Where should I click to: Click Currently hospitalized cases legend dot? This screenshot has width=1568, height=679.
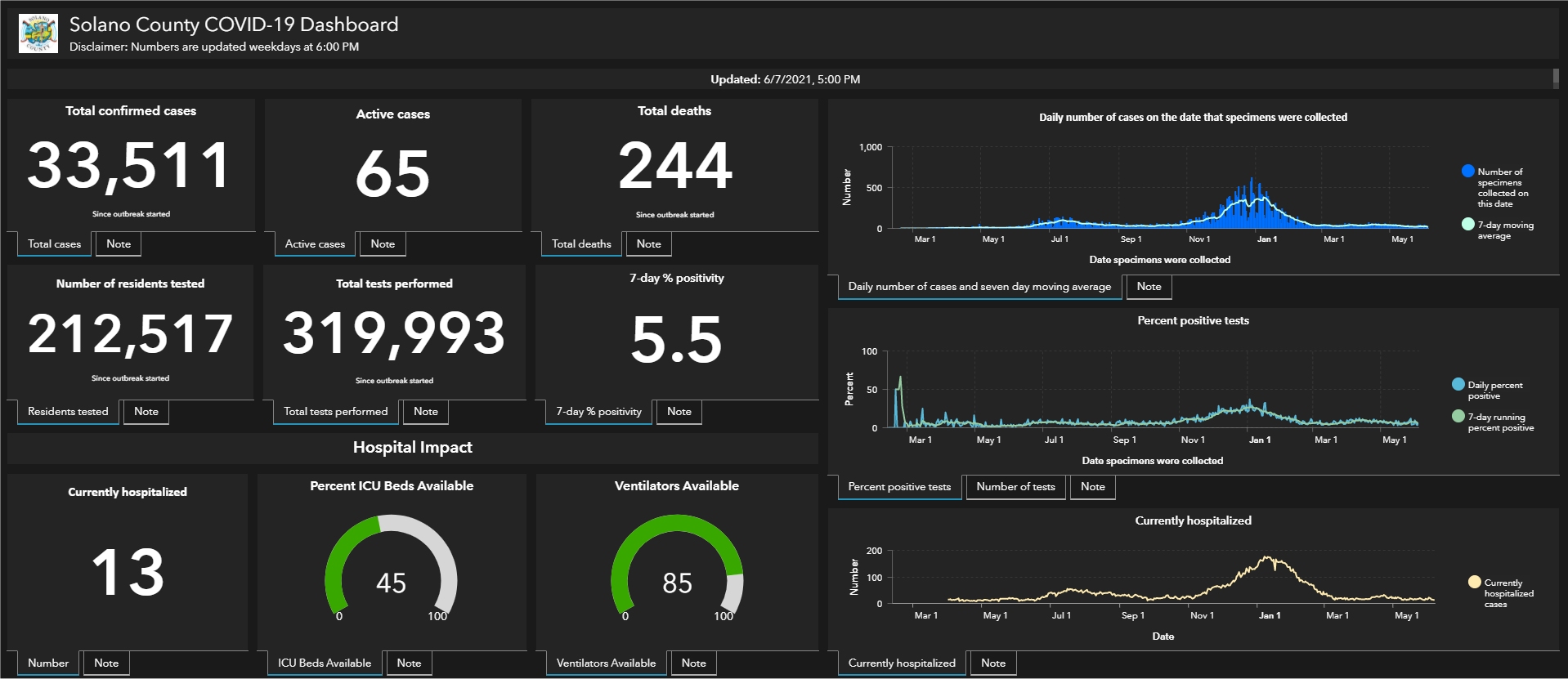click(1474, 583)
